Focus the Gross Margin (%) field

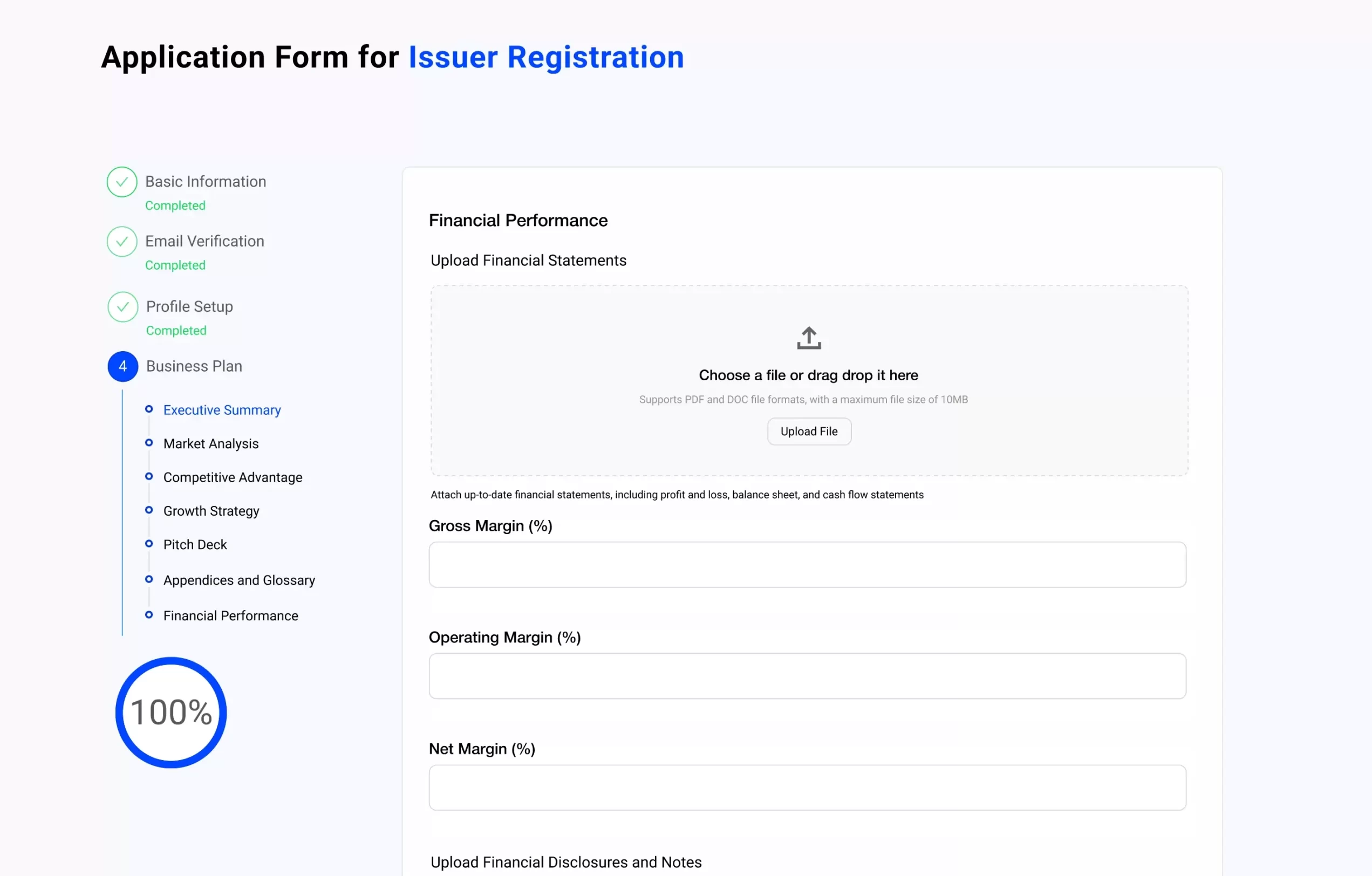807,564
